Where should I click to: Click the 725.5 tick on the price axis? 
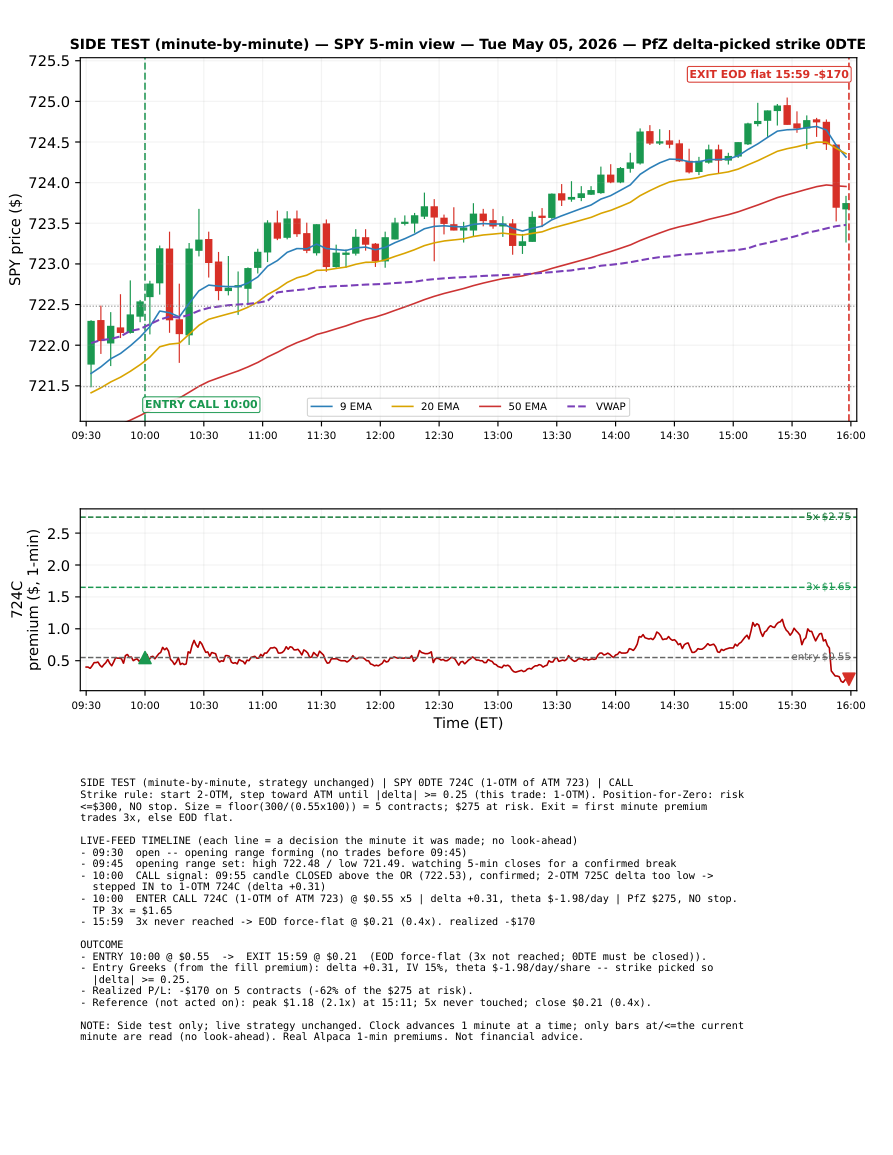pos(49,61)
